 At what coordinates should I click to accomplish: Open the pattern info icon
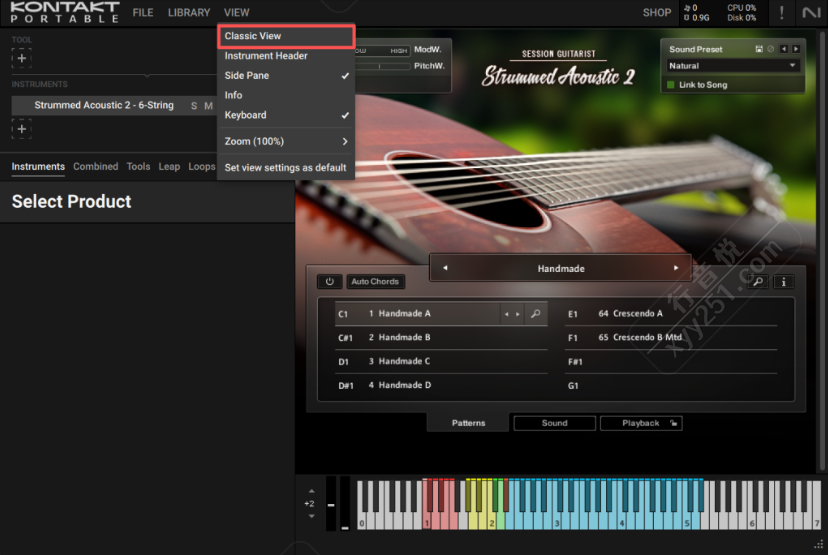(x=784, y=281)
